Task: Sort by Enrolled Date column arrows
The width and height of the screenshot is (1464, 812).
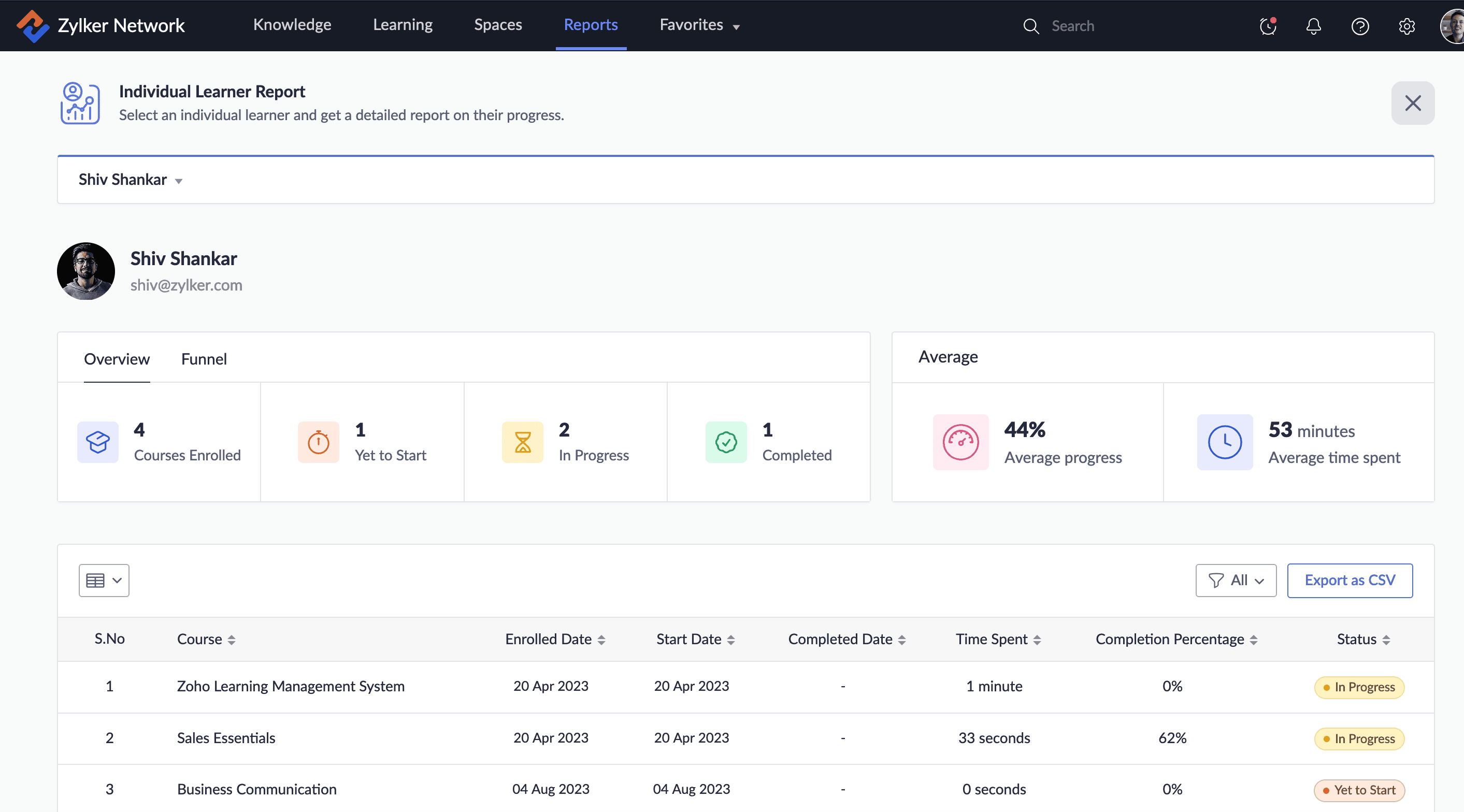Action: 601,640
